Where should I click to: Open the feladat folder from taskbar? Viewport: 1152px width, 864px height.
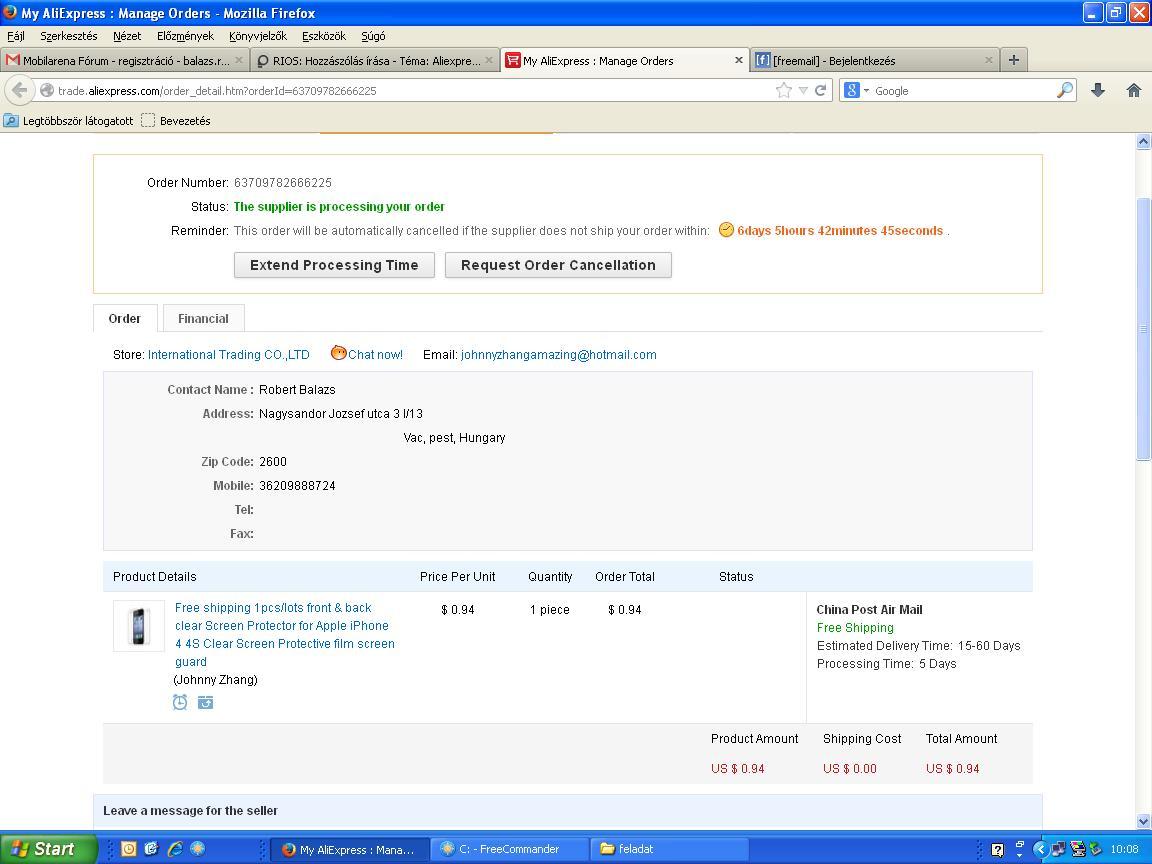(669, 849)
